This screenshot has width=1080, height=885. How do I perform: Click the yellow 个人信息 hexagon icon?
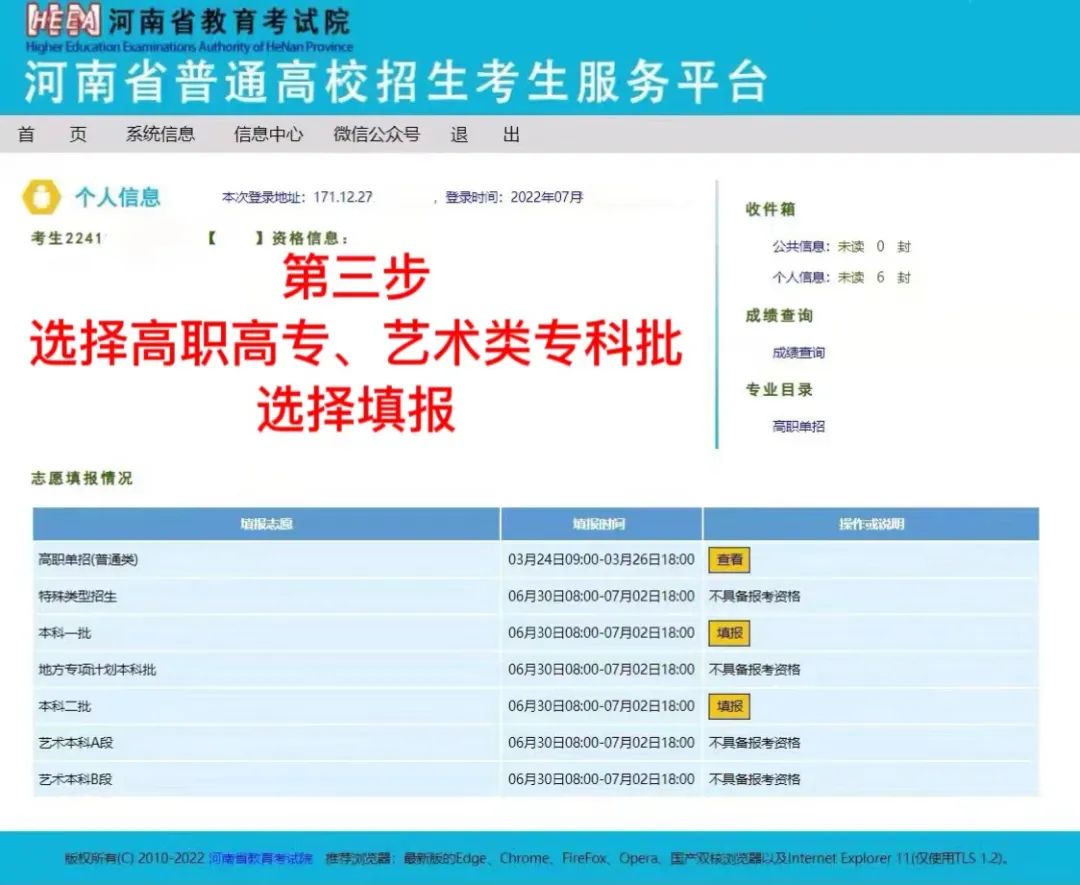click(x=41, y=197)
